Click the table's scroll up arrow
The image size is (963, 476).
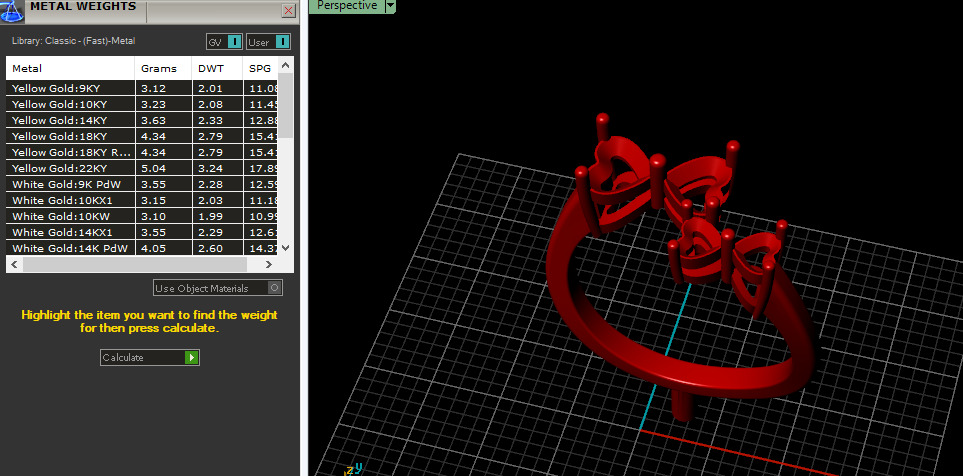click(x=286, y=65)
